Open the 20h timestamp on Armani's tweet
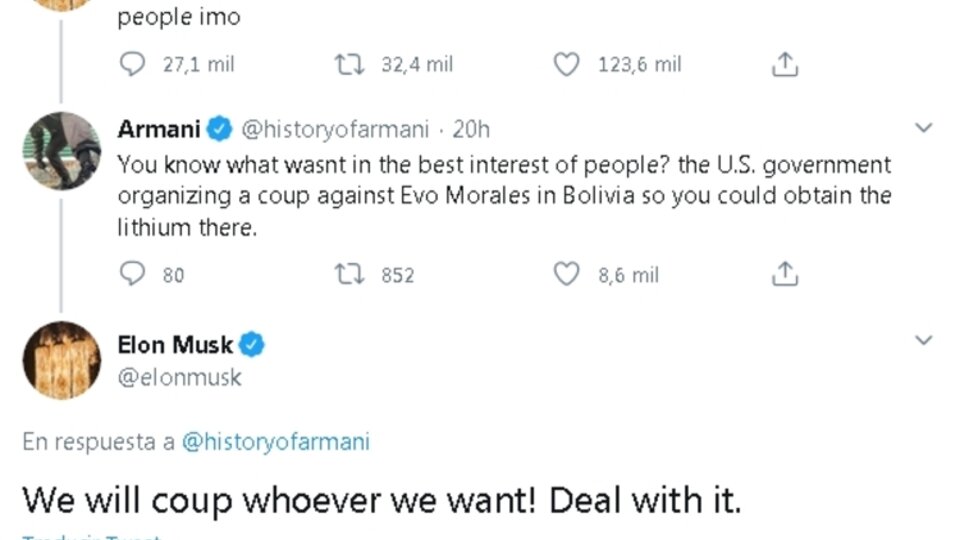960x540 pixels. [471, 129]
